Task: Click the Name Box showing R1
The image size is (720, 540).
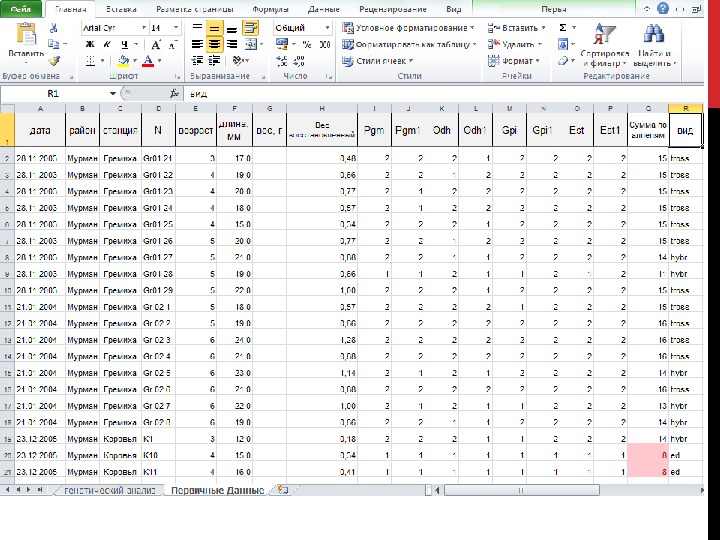Action: click(x=55, y=92)
